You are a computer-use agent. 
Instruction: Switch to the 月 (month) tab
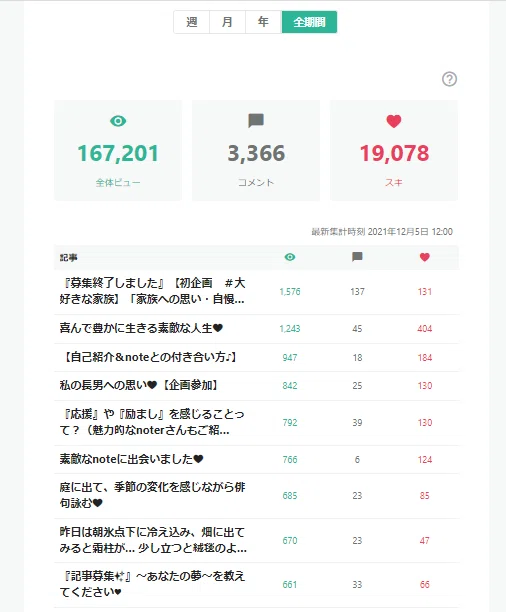[227, 22]
